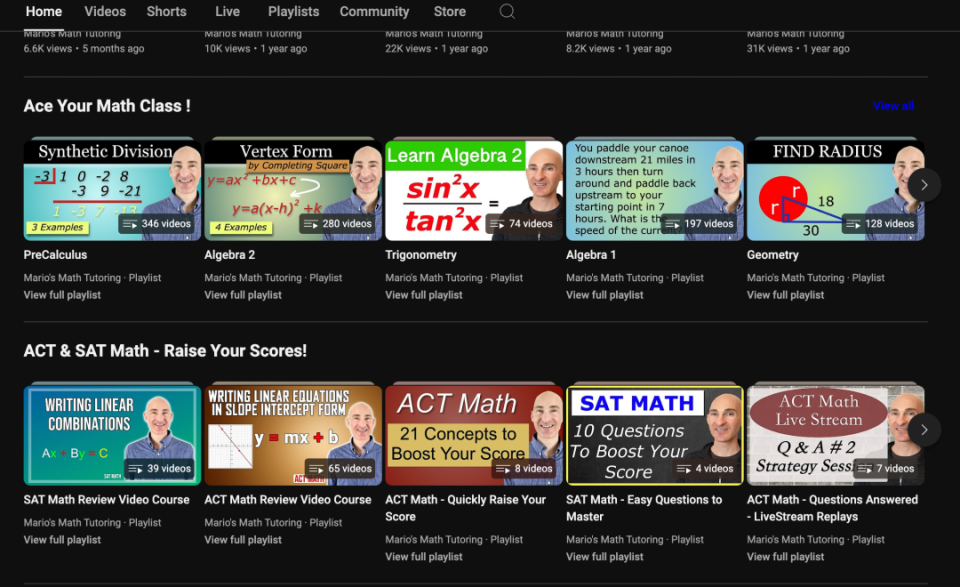Click the Algebra 2 playlist title

pyautogui.click(x=230, y=255)
